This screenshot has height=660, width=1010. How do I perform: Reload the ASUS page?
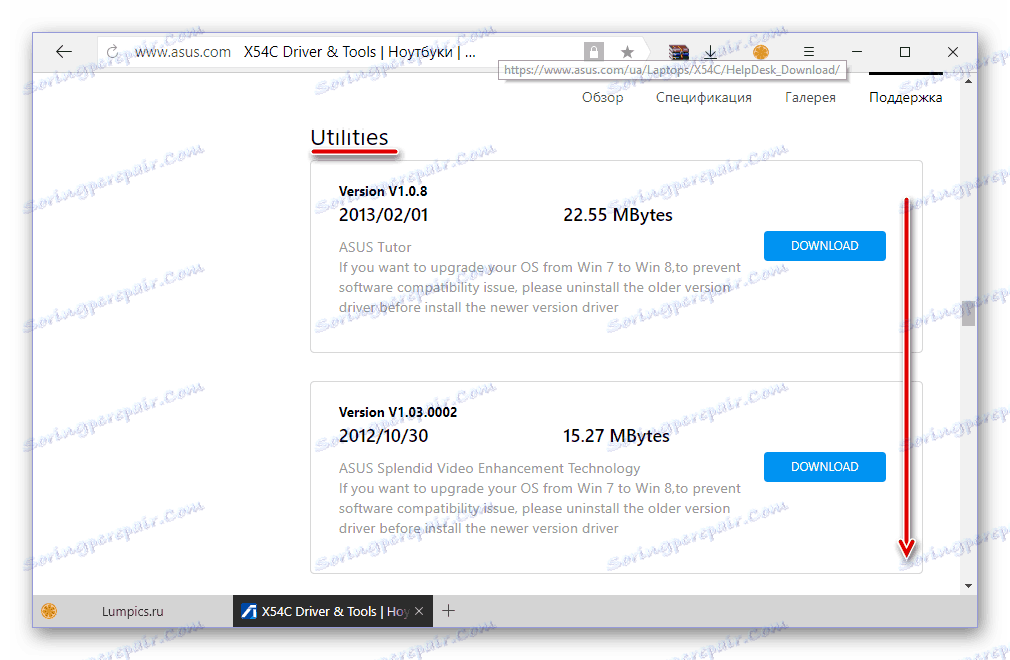pos(113,52)
